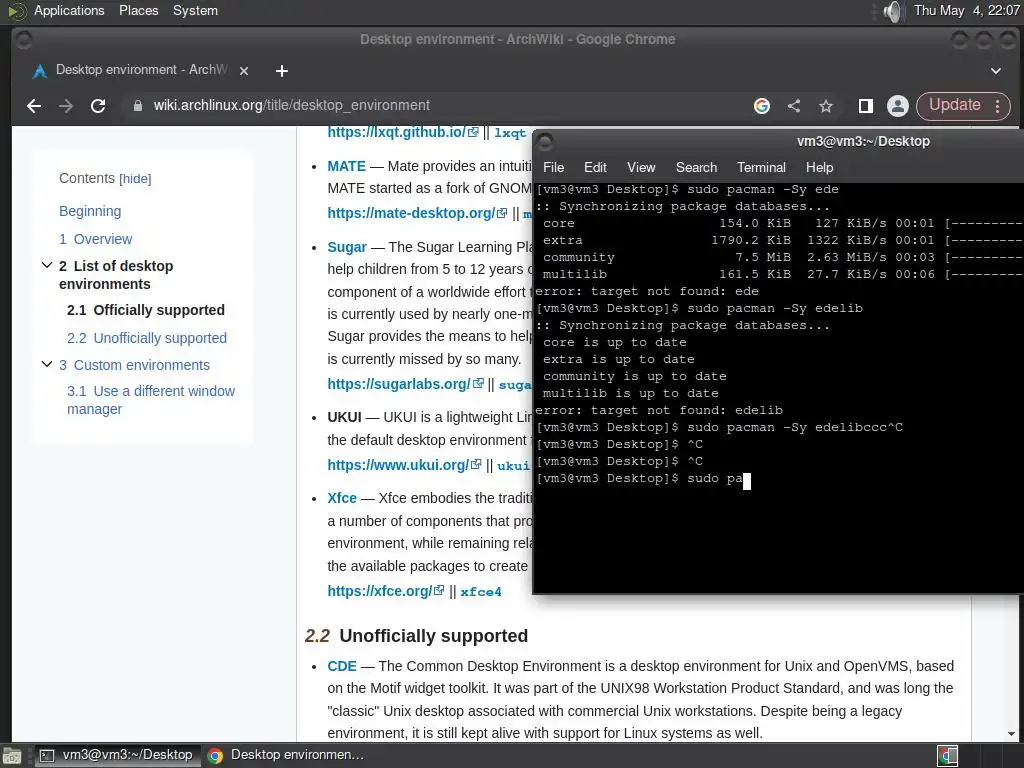Open Chrome side panel icon
The height and width of the screenshot is (768, 1024).
(x=866, y=106)
